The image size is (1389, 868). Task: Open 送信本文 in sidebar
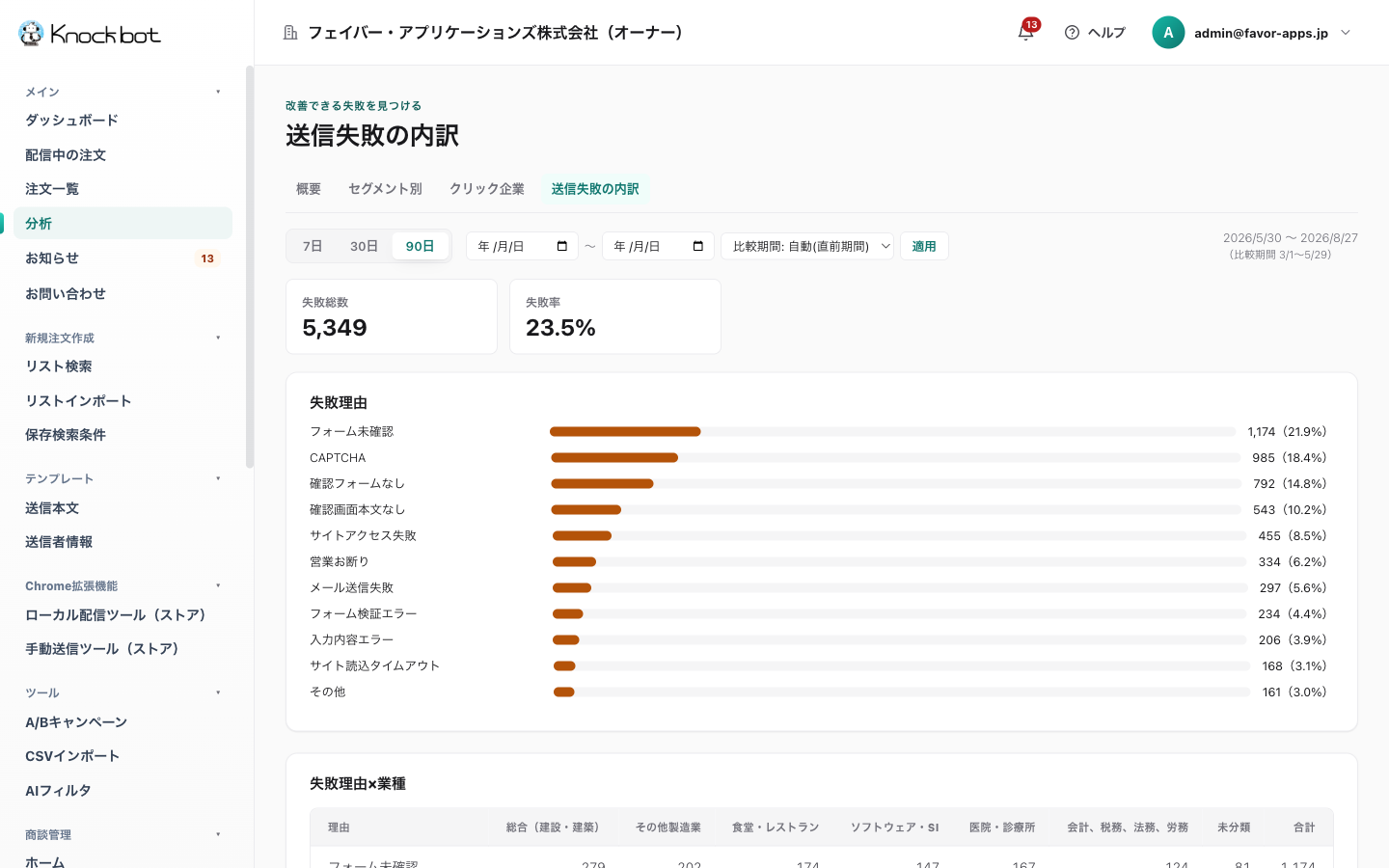point(123,508)
